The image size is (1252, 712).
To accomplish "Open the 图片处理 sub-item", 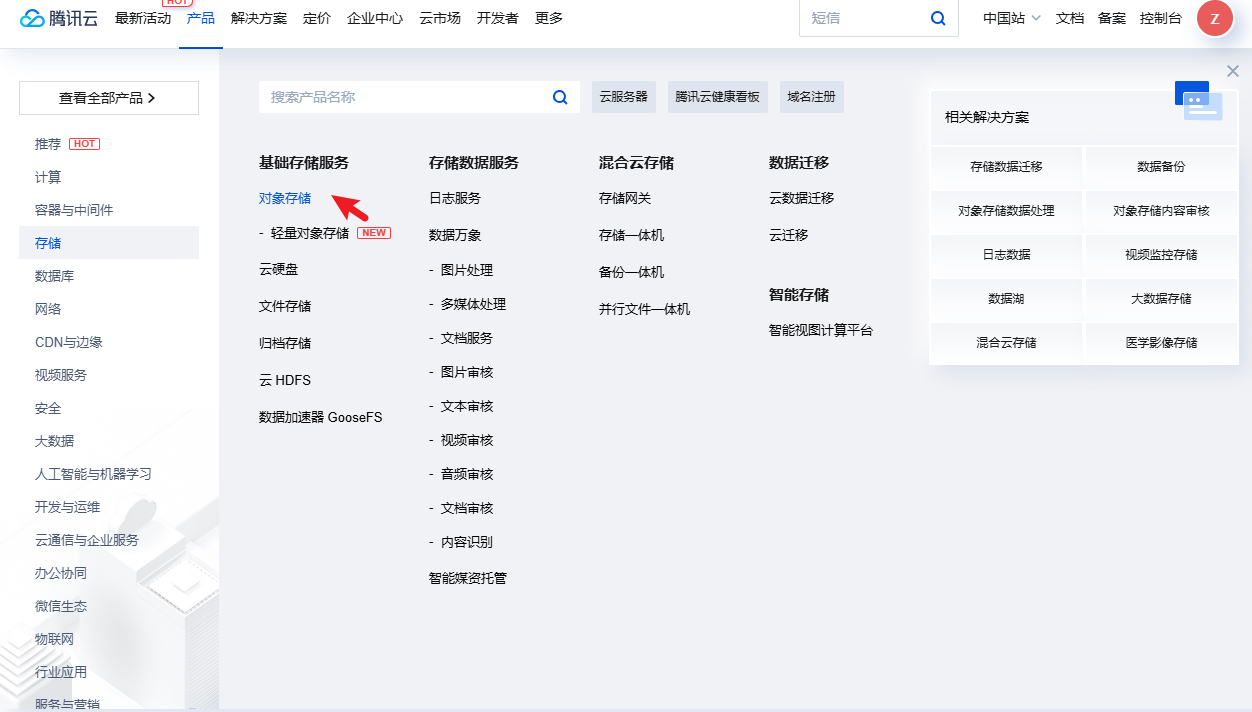I will click(x=467, y=270).
